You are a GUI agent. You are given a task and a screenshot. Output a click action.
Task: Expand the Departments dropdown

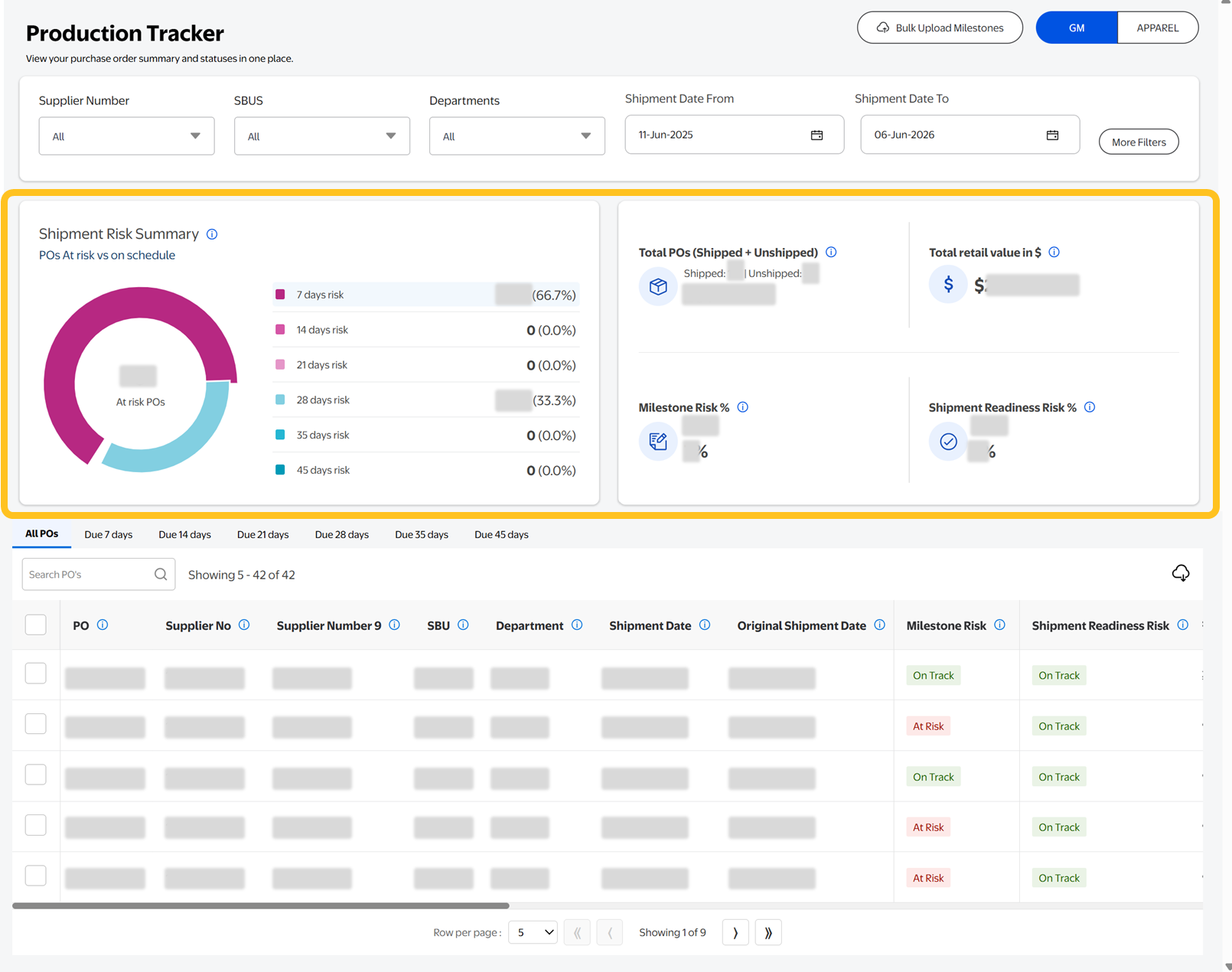point(517,136)
